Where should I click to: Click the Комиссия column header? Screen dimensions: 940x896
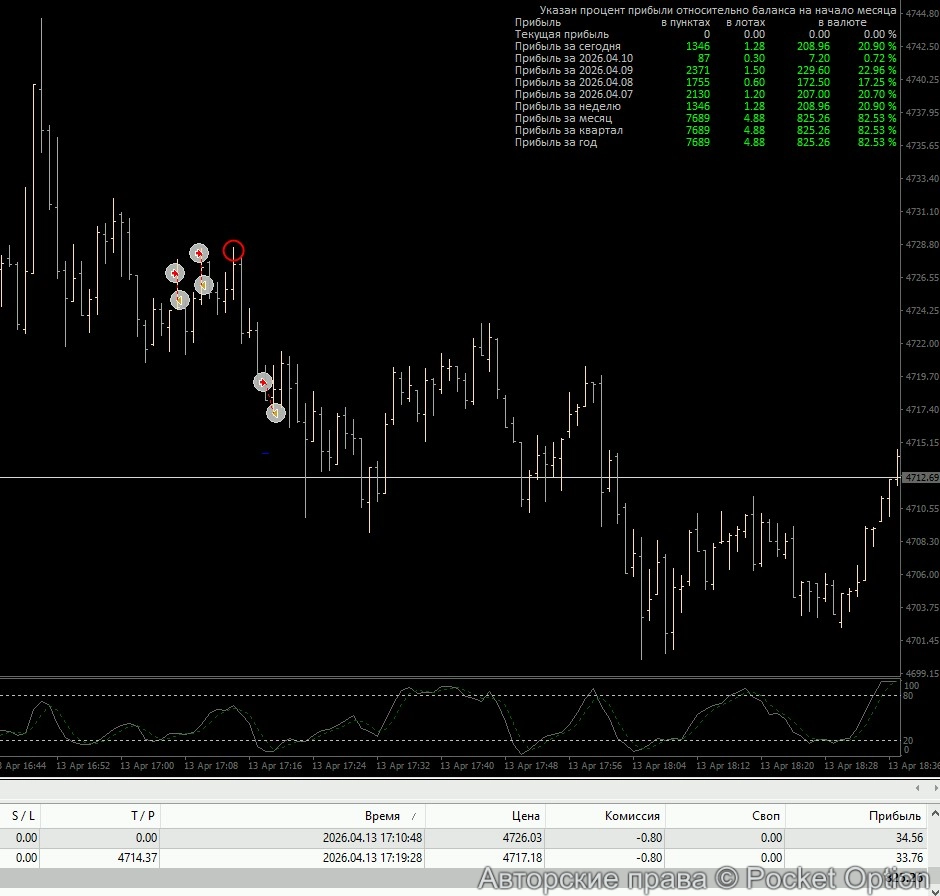(632, 816)
